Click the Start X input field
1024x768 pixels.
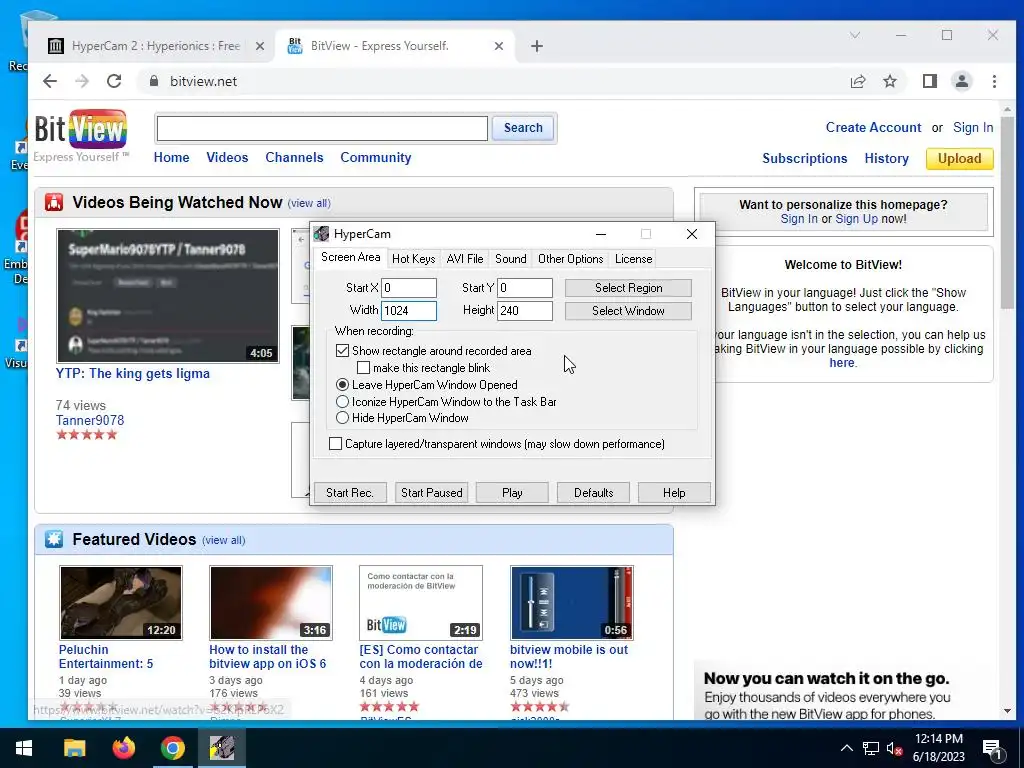pos(409,288)
